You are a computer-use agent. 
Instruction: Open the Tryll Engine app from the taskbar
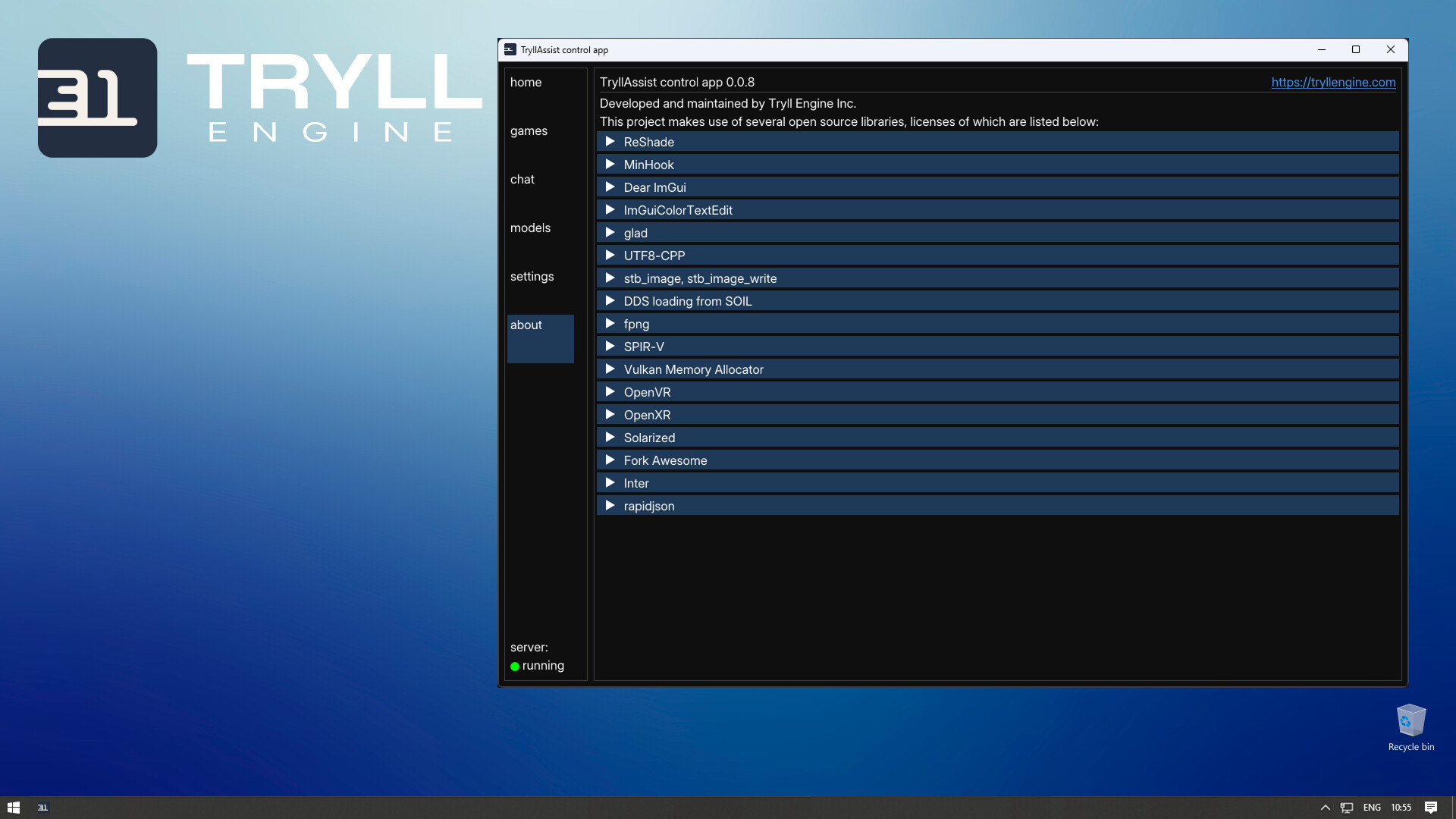pos(42,807)
